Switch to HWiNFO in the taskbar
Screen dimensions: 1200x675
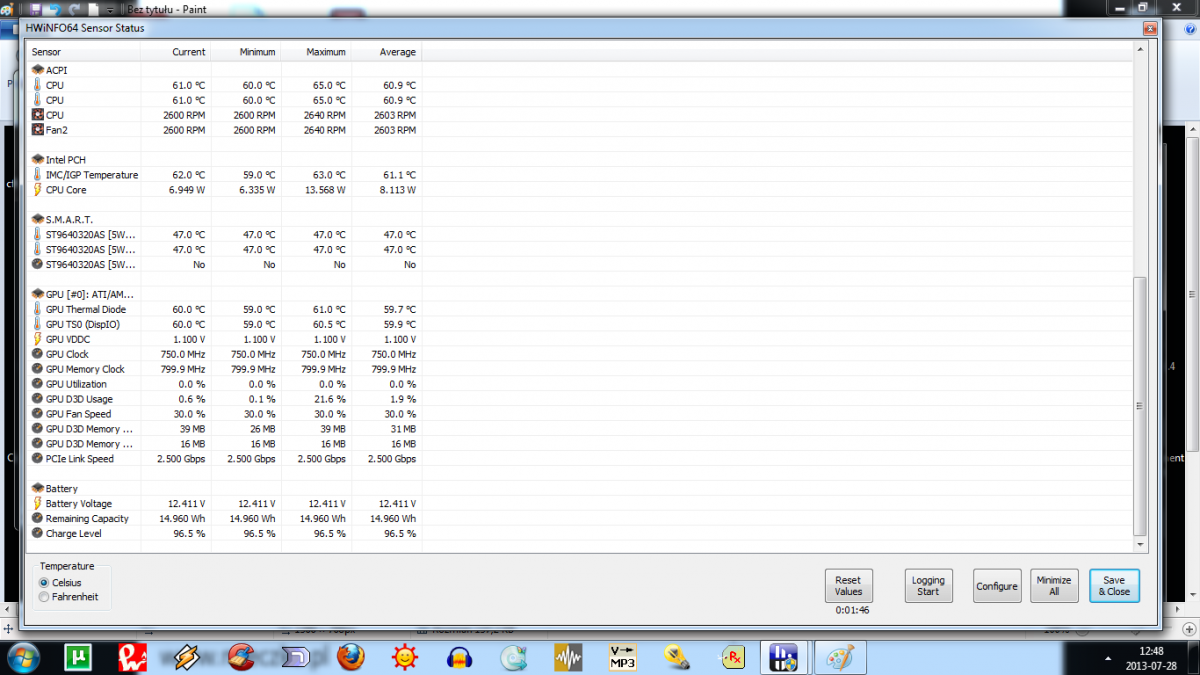tap(783, 657)
